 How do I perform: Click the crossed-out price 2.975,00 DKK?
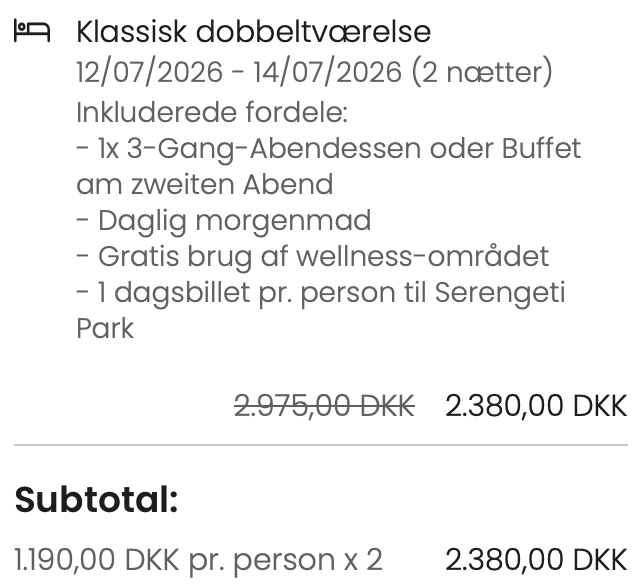point(324,405)
